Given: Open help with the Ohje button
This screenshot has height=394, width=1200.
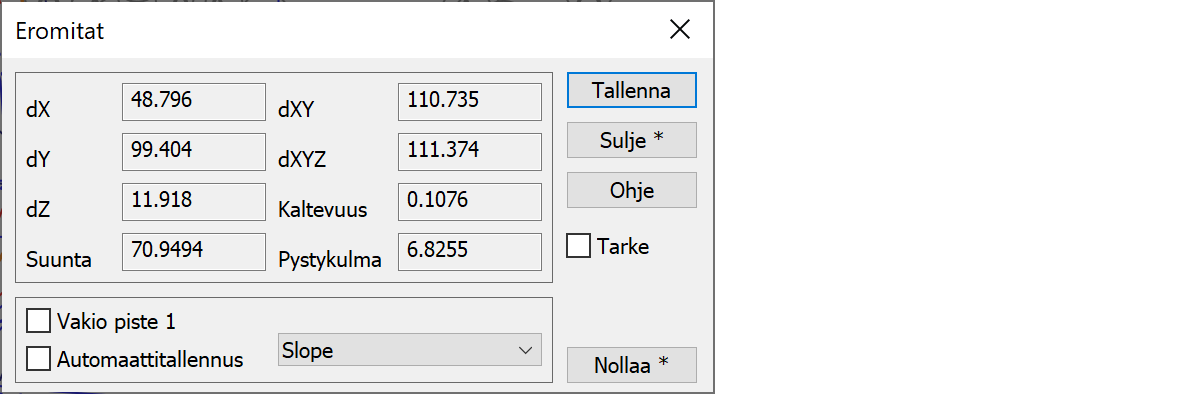Looking at the screenshot, I should 631,190.
